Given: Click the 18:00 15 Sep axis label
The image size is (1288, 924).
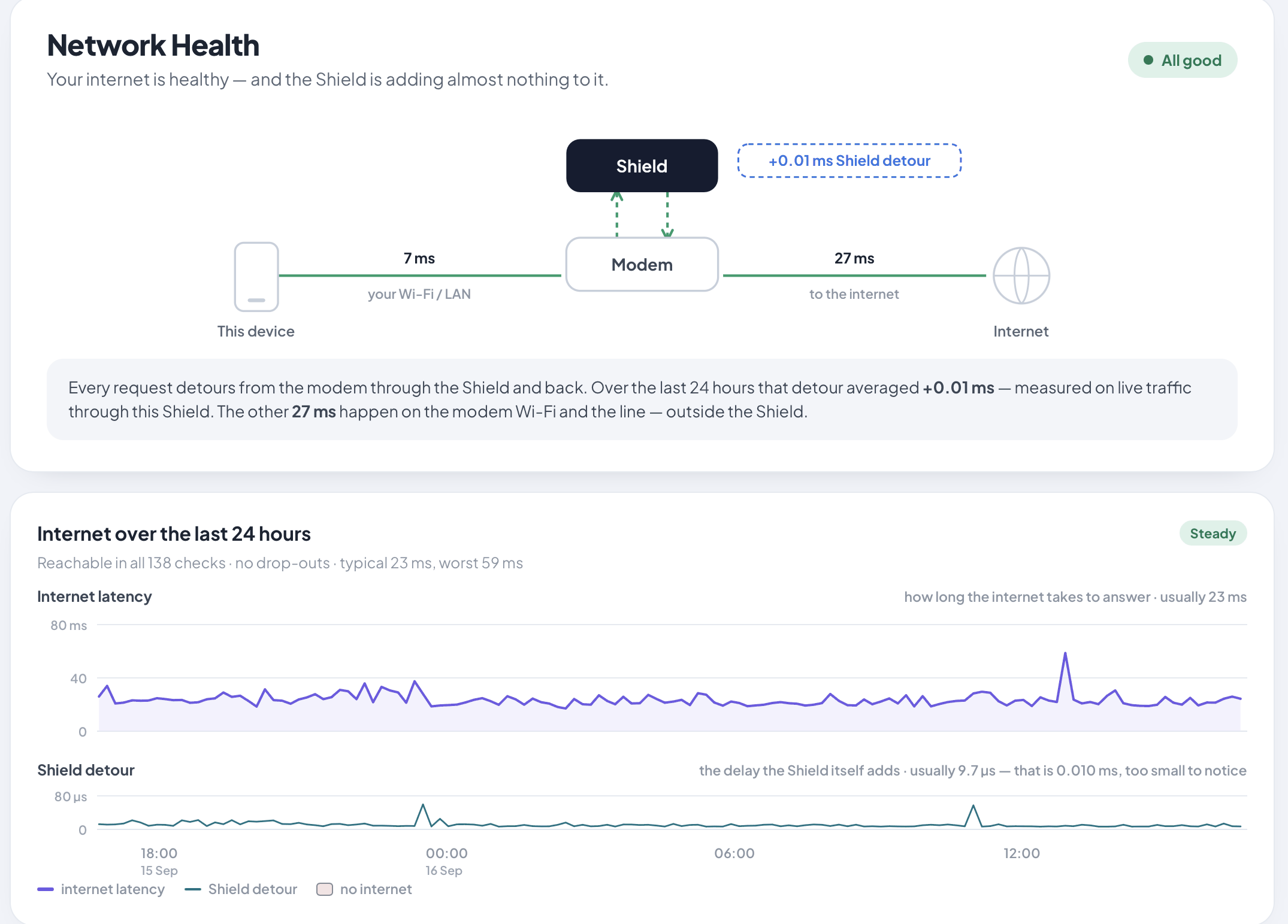Looking at the screenshot, I should 159,861.
